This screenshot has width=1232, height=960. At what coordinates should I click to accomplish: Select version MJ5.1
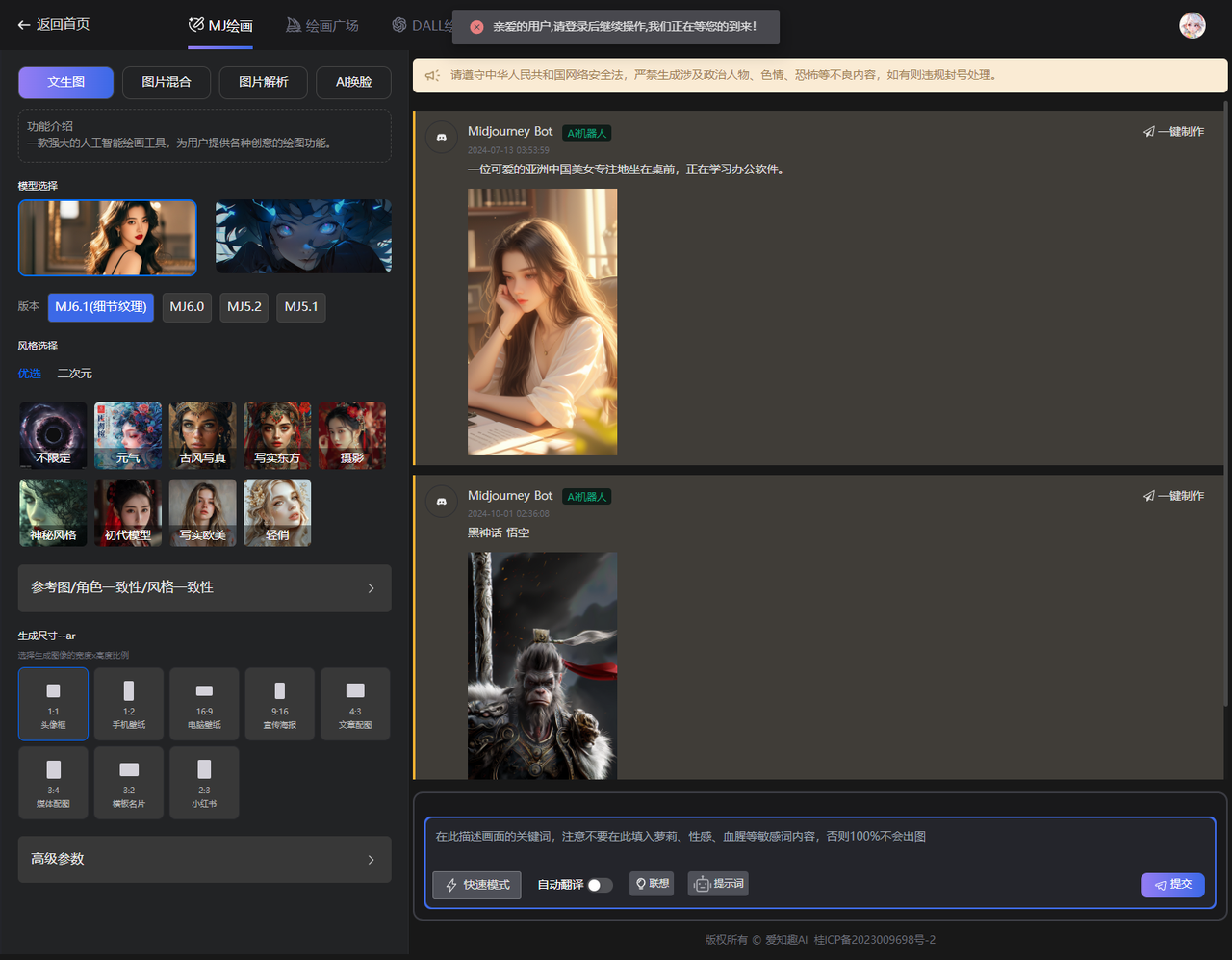pyautogui.click(x=301, y=307)
